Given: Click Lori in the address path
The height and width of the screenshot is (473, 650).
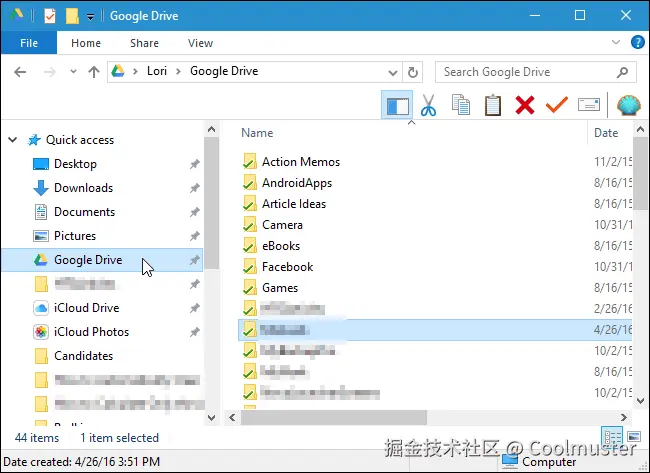Looking at the screenshot, I should [x=157, y=71].
